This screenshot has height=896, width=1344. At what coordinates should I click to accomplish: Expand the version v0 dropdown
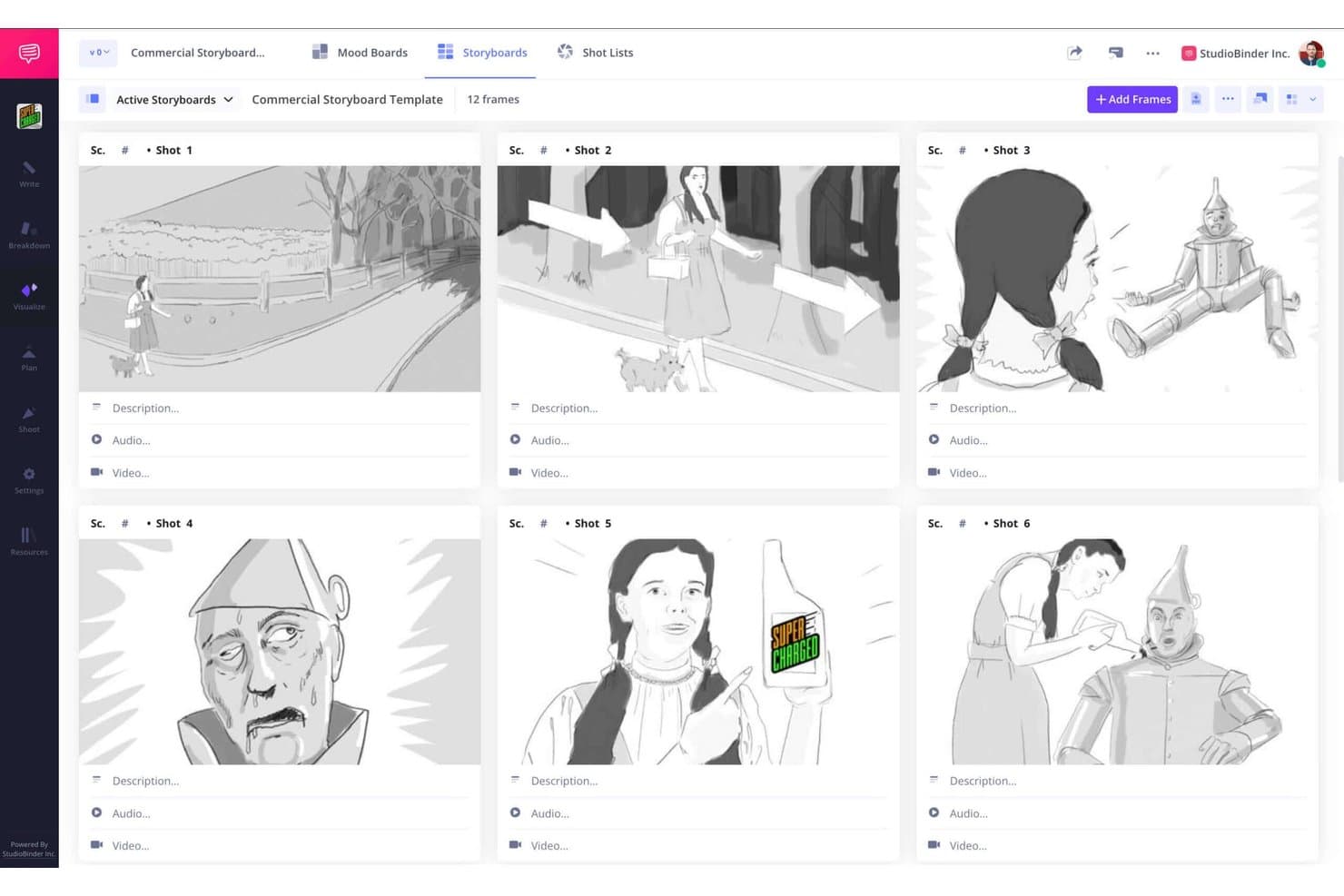click(98, 53)
